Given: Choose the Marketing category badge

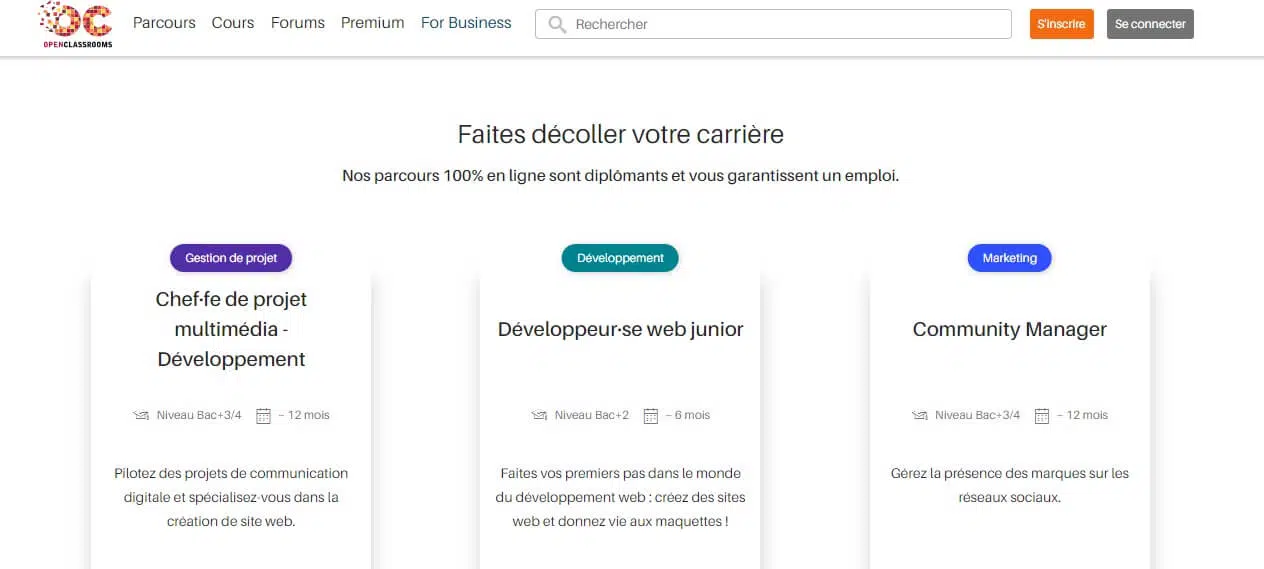Looking at the screenshot, I should [1009, 258].
